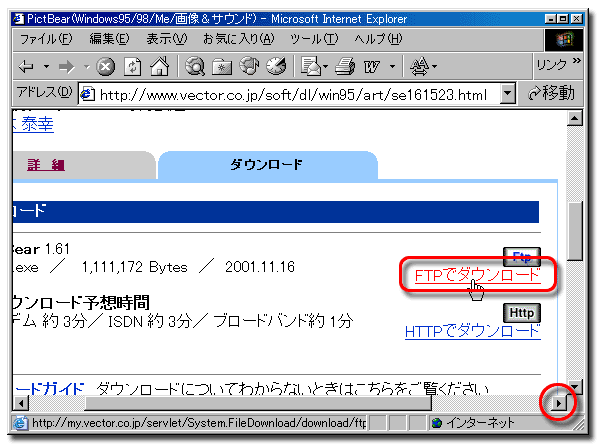The height and width of the screenshot is (448, 600).
Task: Click the Edit with Word icon
Action: click(372, 67)
